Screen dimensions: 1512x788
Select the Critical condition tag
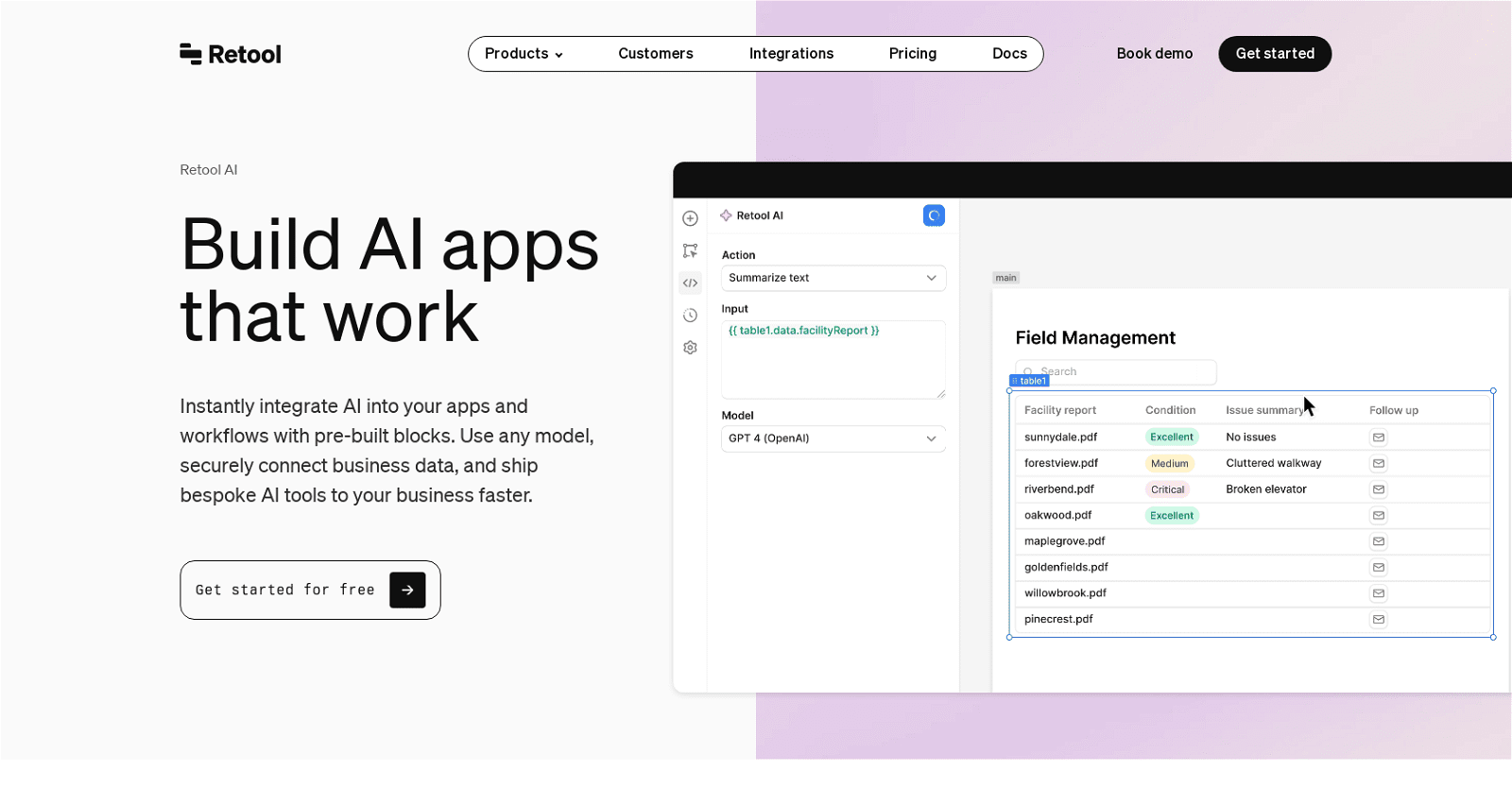(x=1167, y=489)
